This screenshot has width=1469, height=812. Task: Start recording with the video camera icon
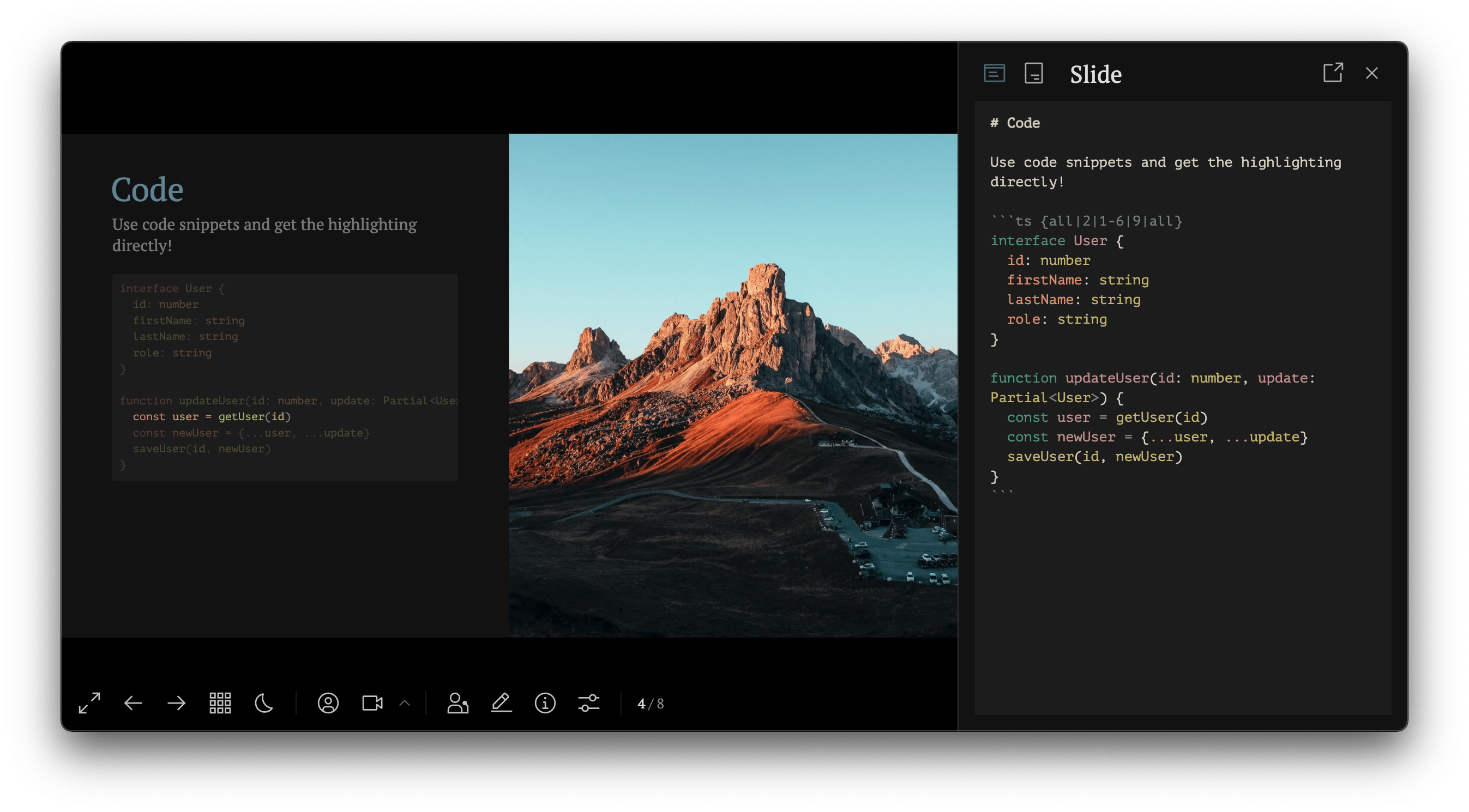372,703
